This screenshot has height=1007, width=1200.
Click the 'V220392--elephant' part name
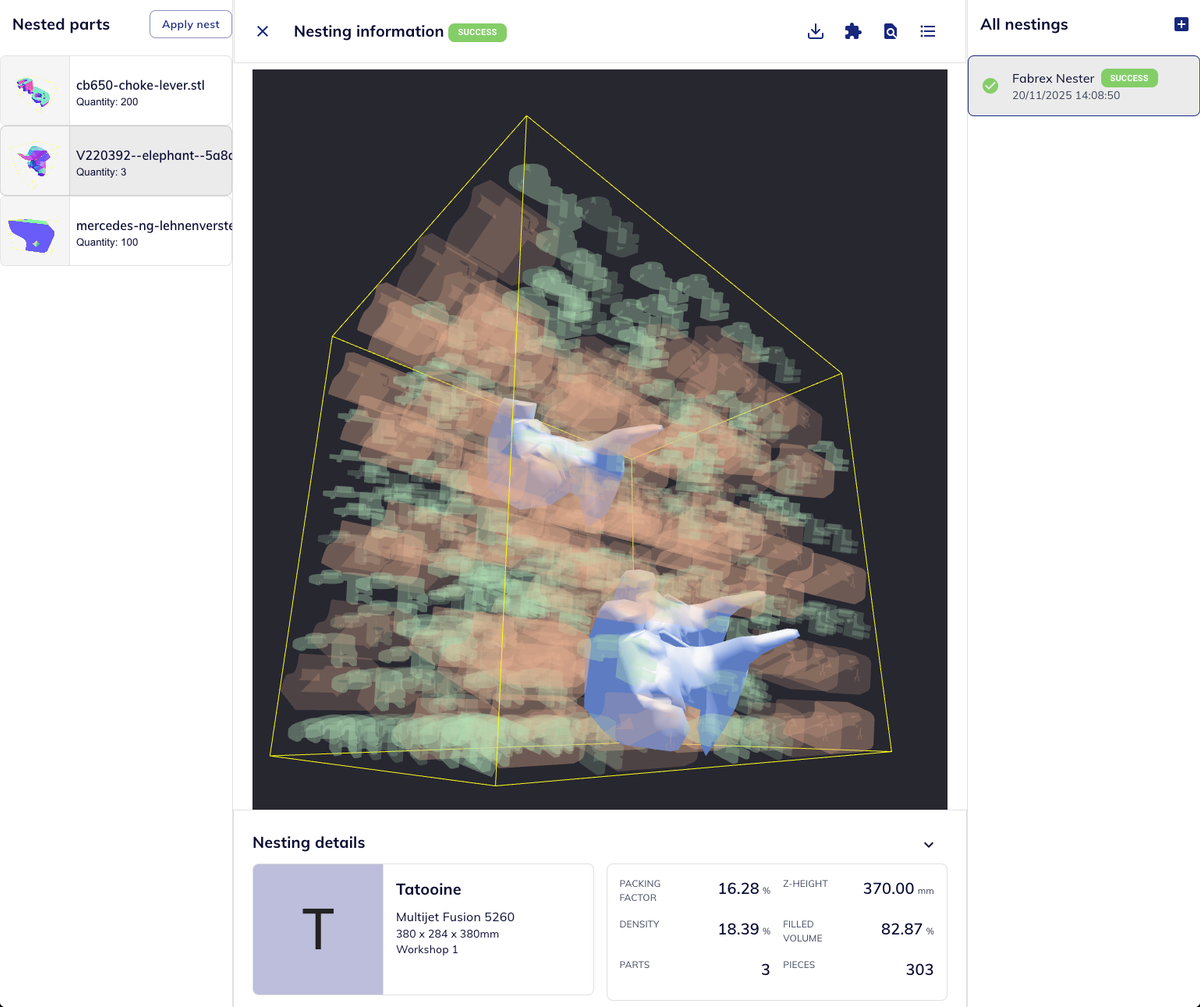[153, 155]
